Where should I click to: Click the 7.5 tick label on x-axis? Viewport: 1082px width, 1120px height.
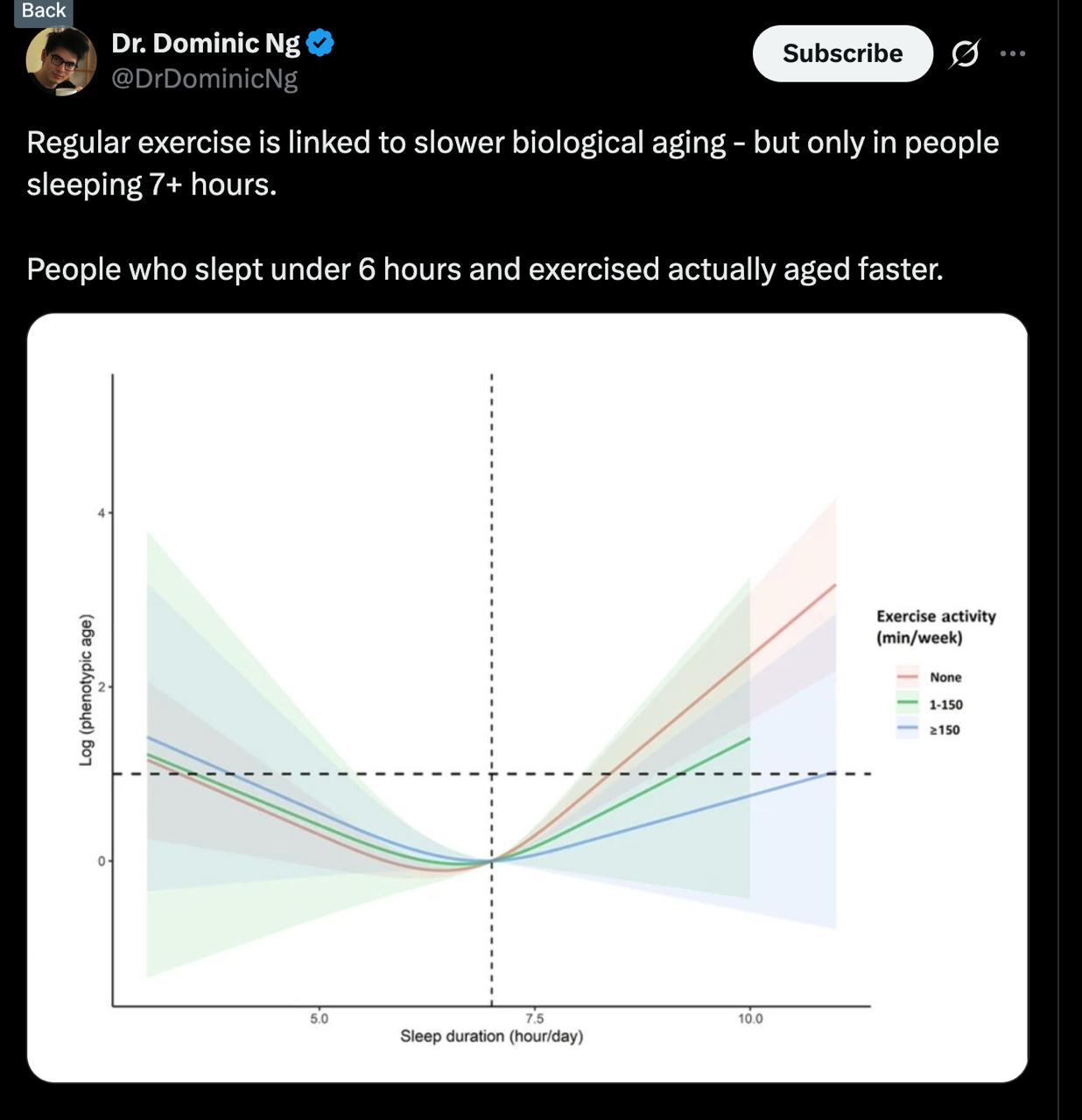pyautogui.click(x=534, y=1018)
